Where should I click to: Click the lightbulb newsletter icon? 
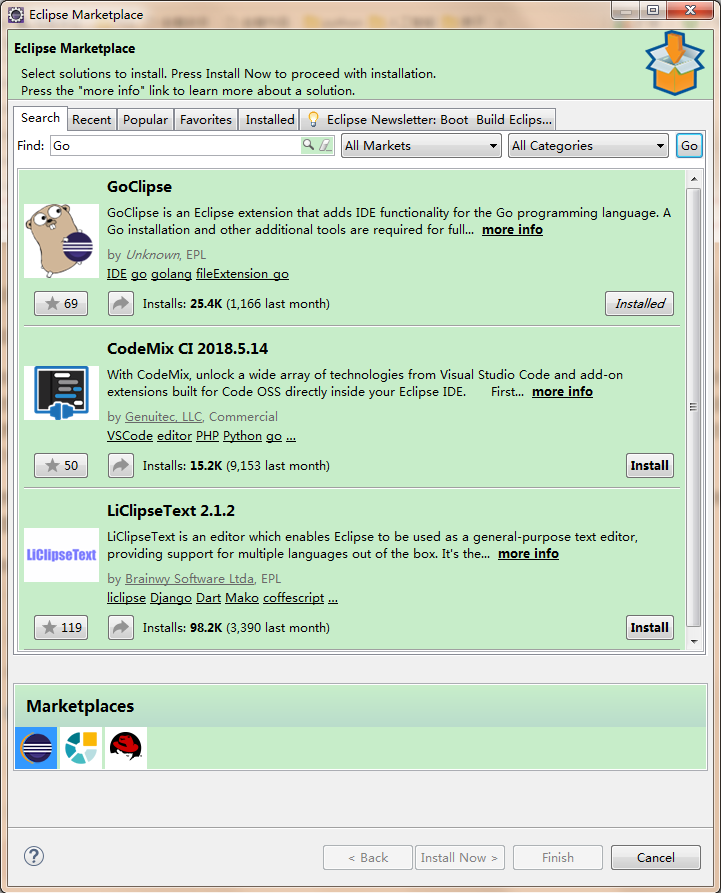pos(313,120)
